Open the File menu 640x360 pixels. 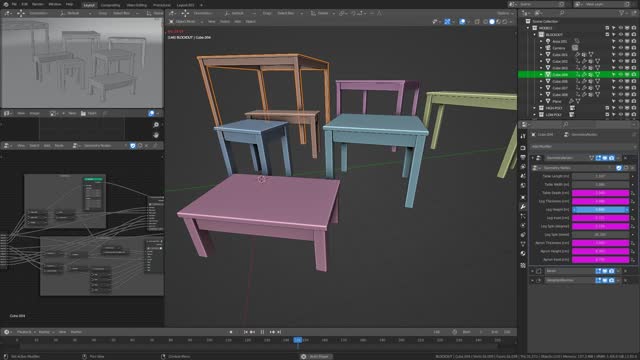[x=14, y=4]
